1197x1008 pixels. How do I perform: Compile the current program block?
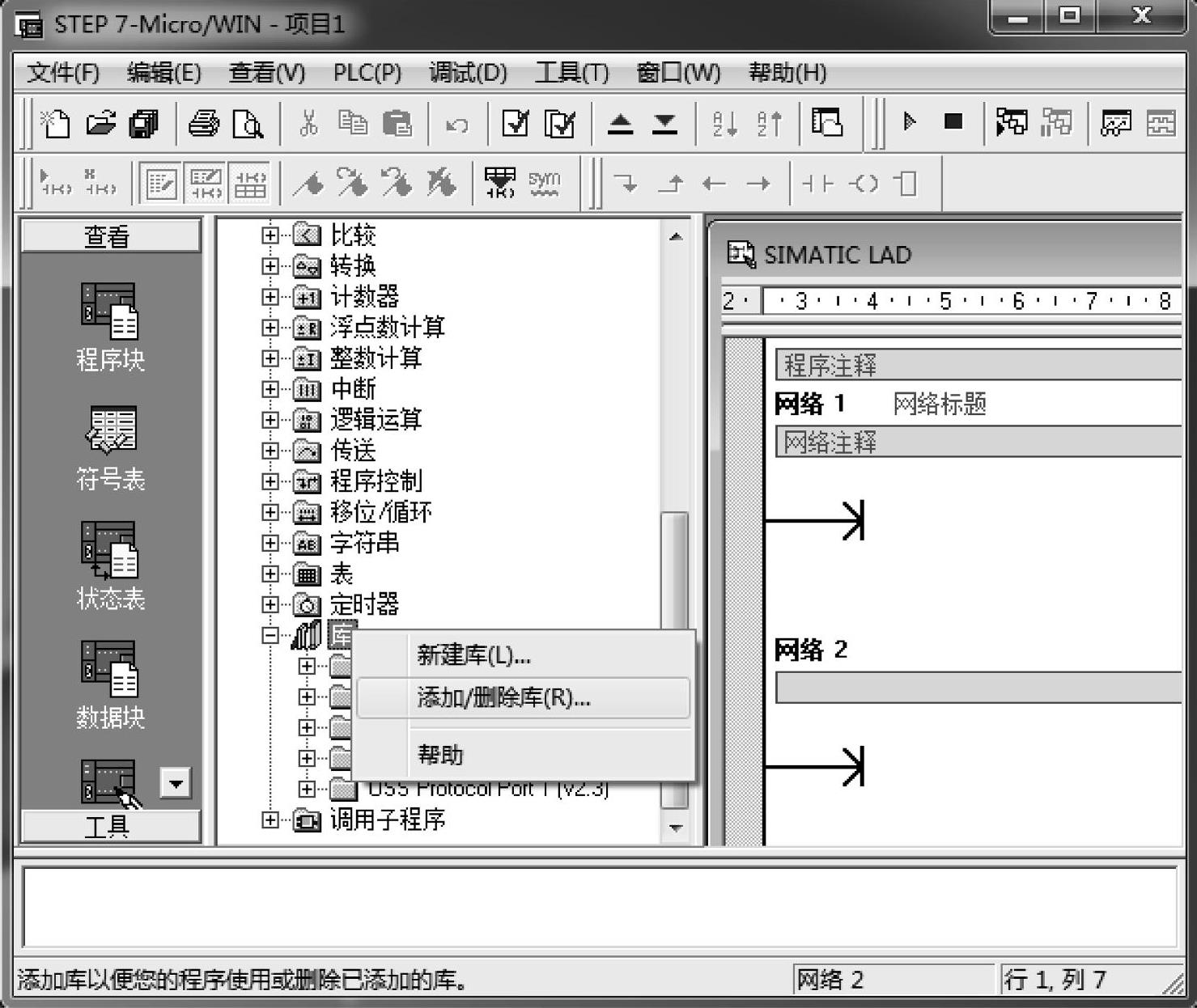[x=516, y=124]
